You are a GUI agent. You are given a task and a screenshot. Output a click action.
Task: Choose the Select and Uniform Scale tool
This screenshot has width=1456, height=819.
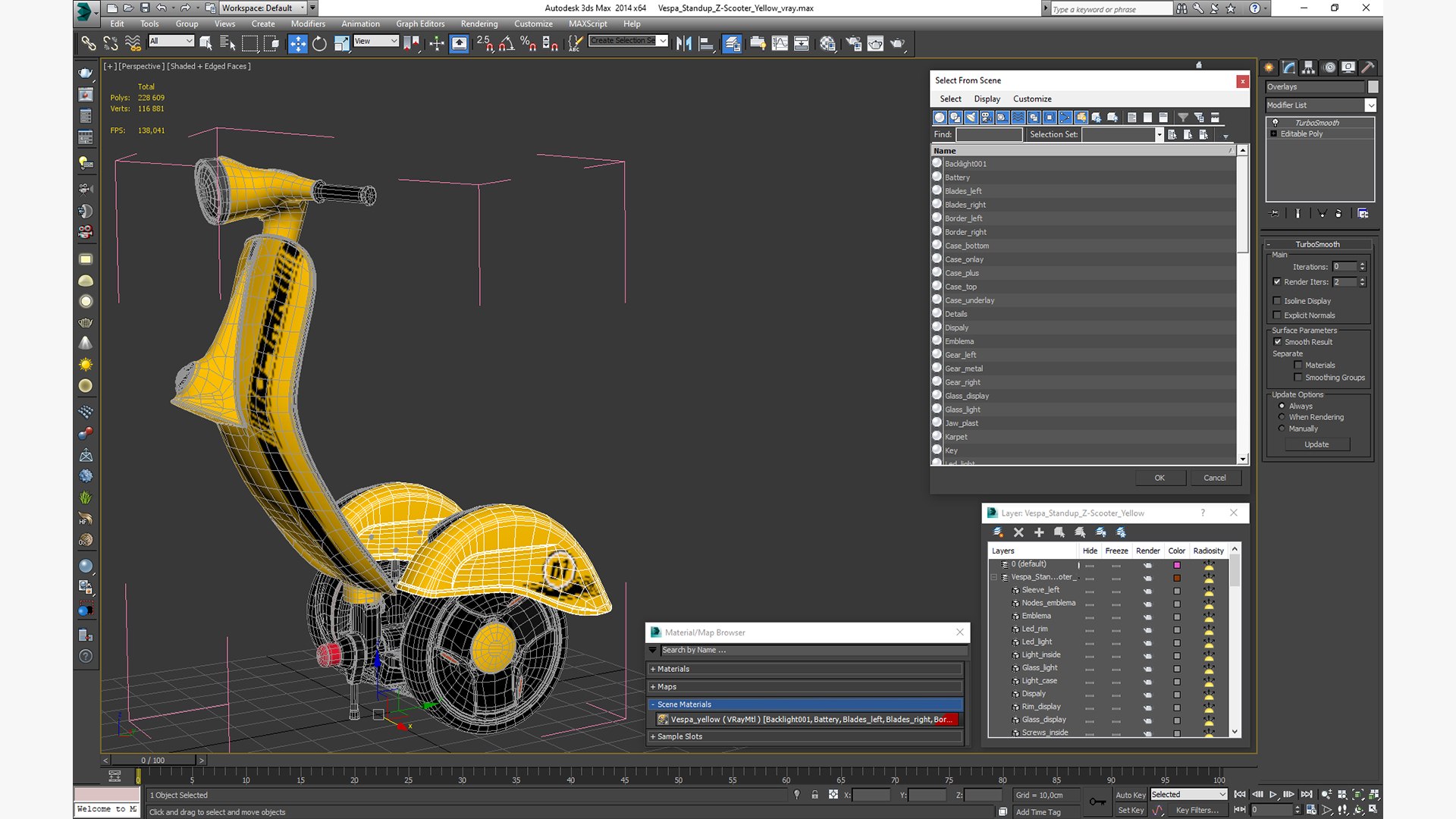(341, 43)
